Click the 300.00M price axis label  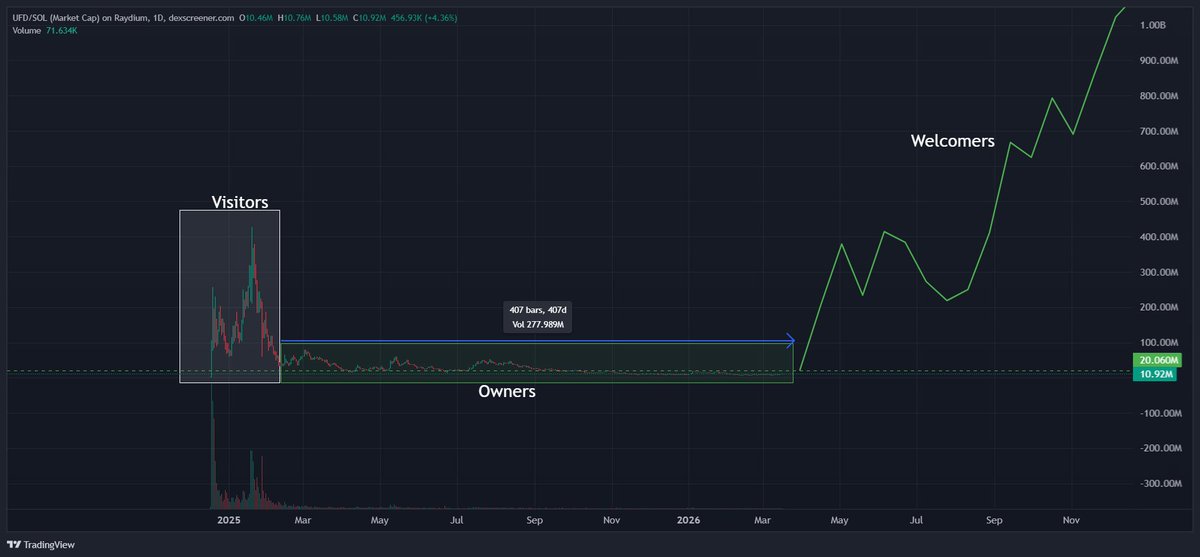pos(1158,272)
